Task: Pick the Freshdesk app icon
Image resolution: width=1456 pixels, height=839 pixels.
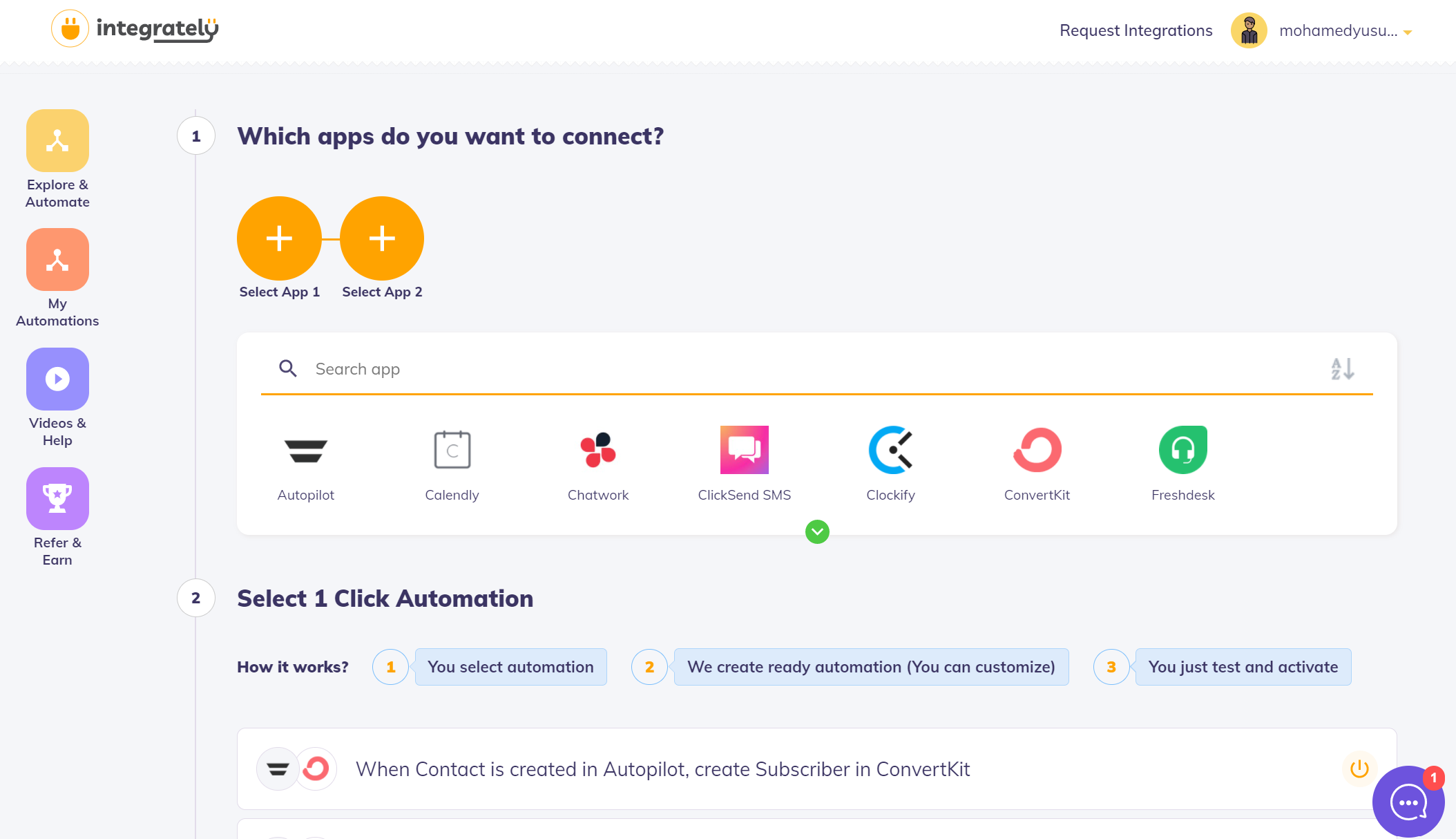Action: coord(1183,450)
